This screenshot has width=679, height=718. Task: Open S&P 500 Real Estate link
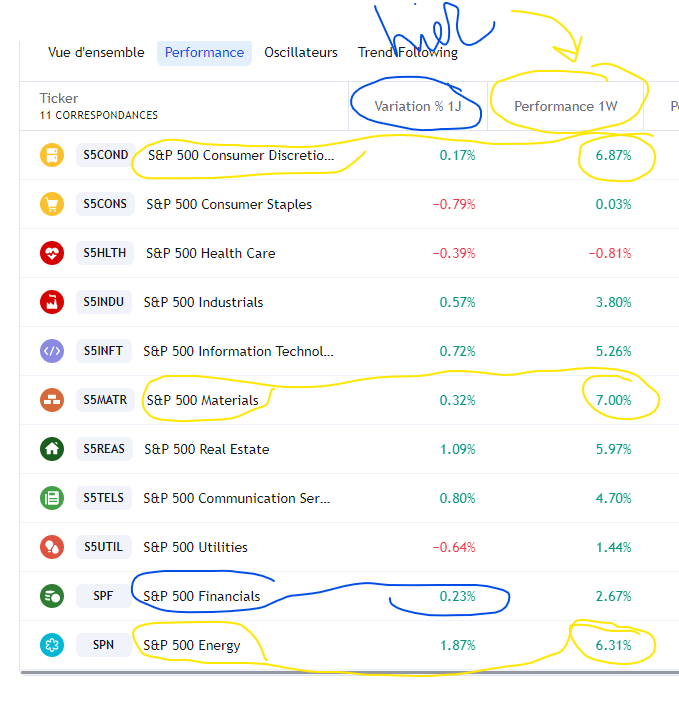pos(208,449)
